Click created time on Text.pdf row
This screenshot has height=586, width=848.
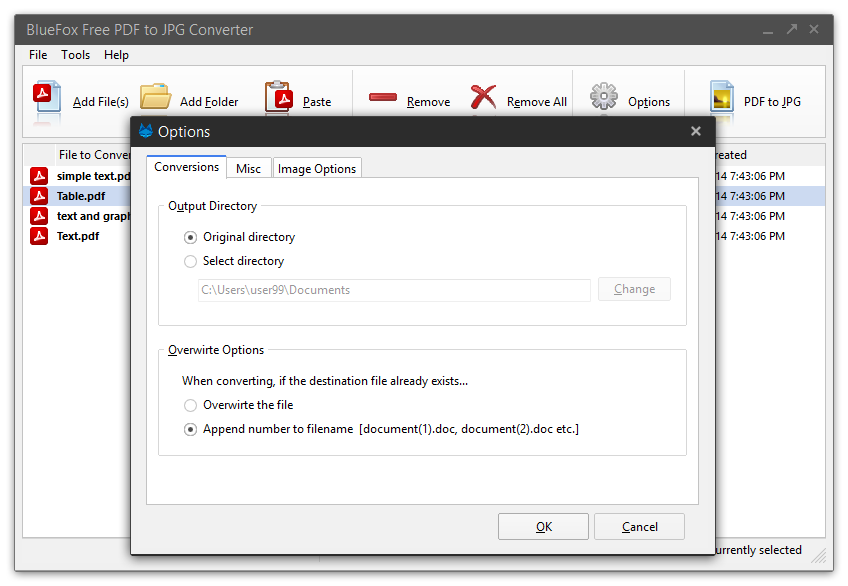750,236
